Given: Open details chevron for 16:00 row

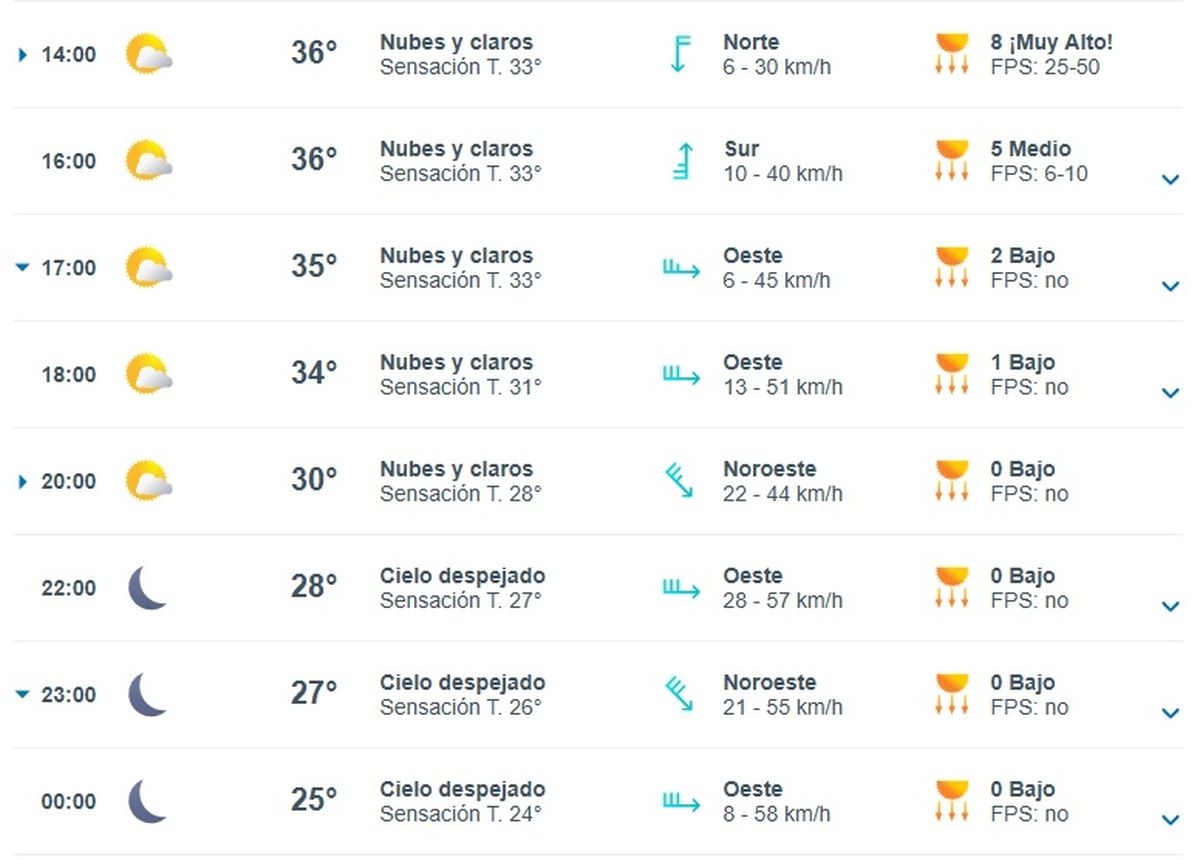Looking at the screenshot, I should point(1170,180).
